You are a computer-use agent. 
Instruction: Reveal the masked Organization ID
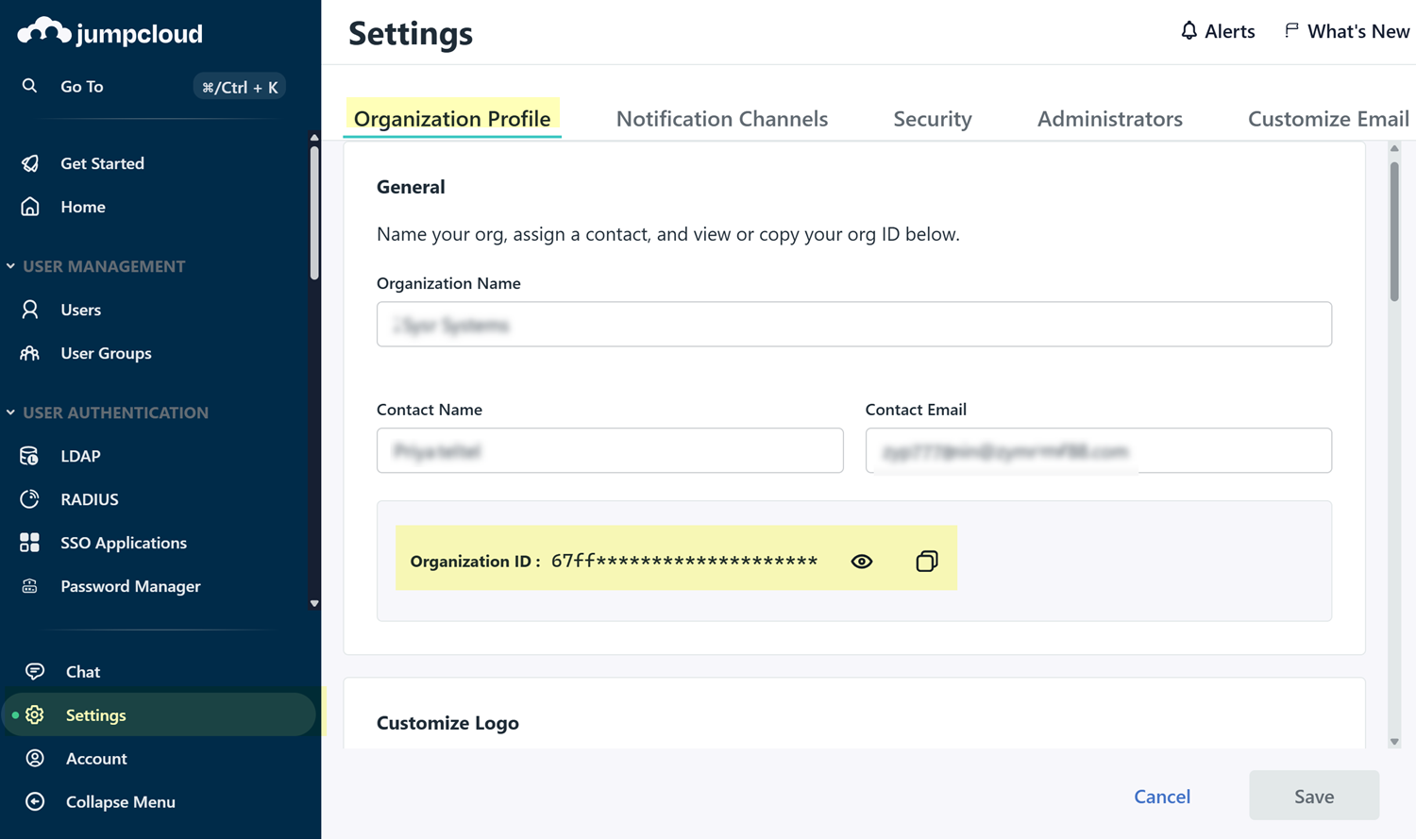pyautogui.click(x=861, y=562)
